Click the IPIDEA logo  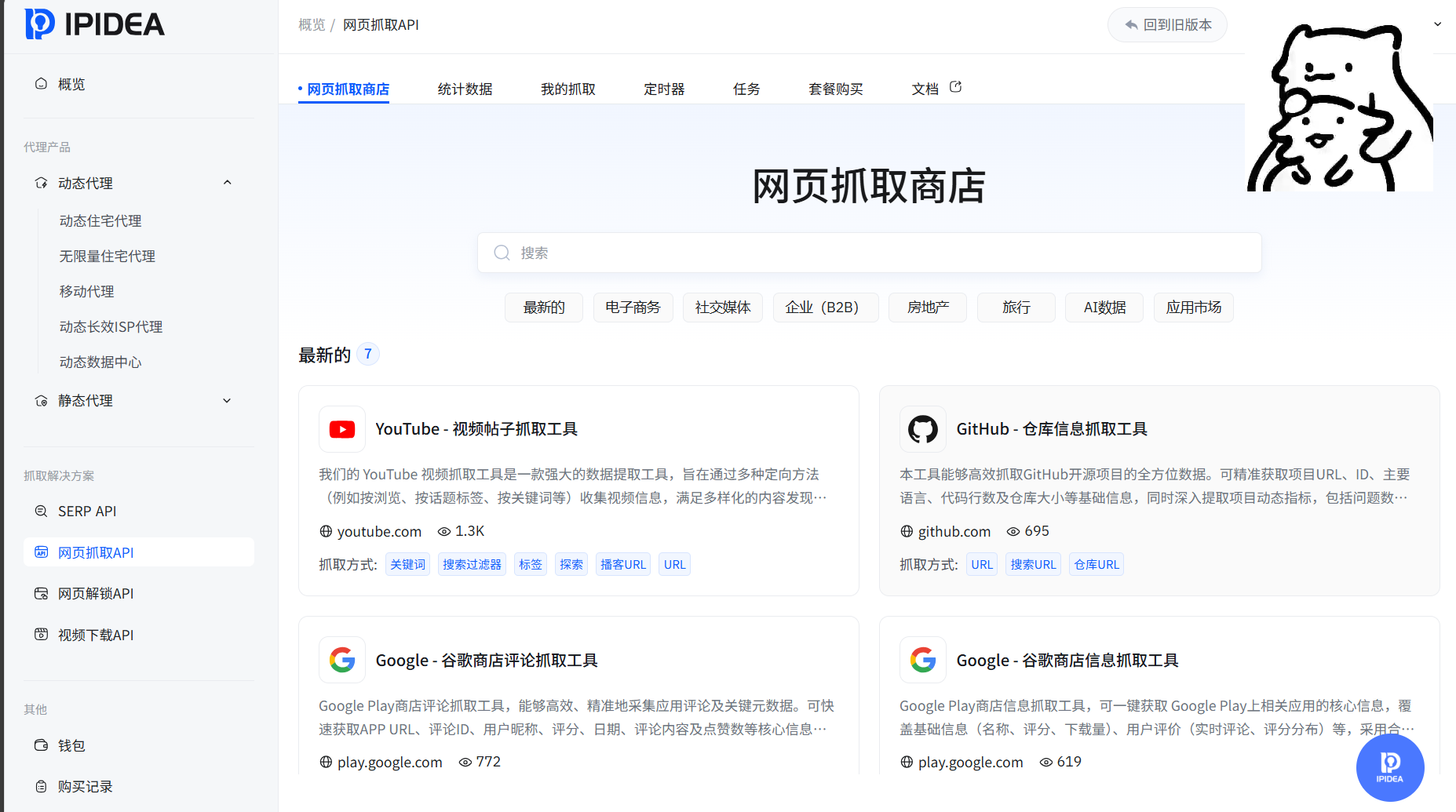(94, 24)
